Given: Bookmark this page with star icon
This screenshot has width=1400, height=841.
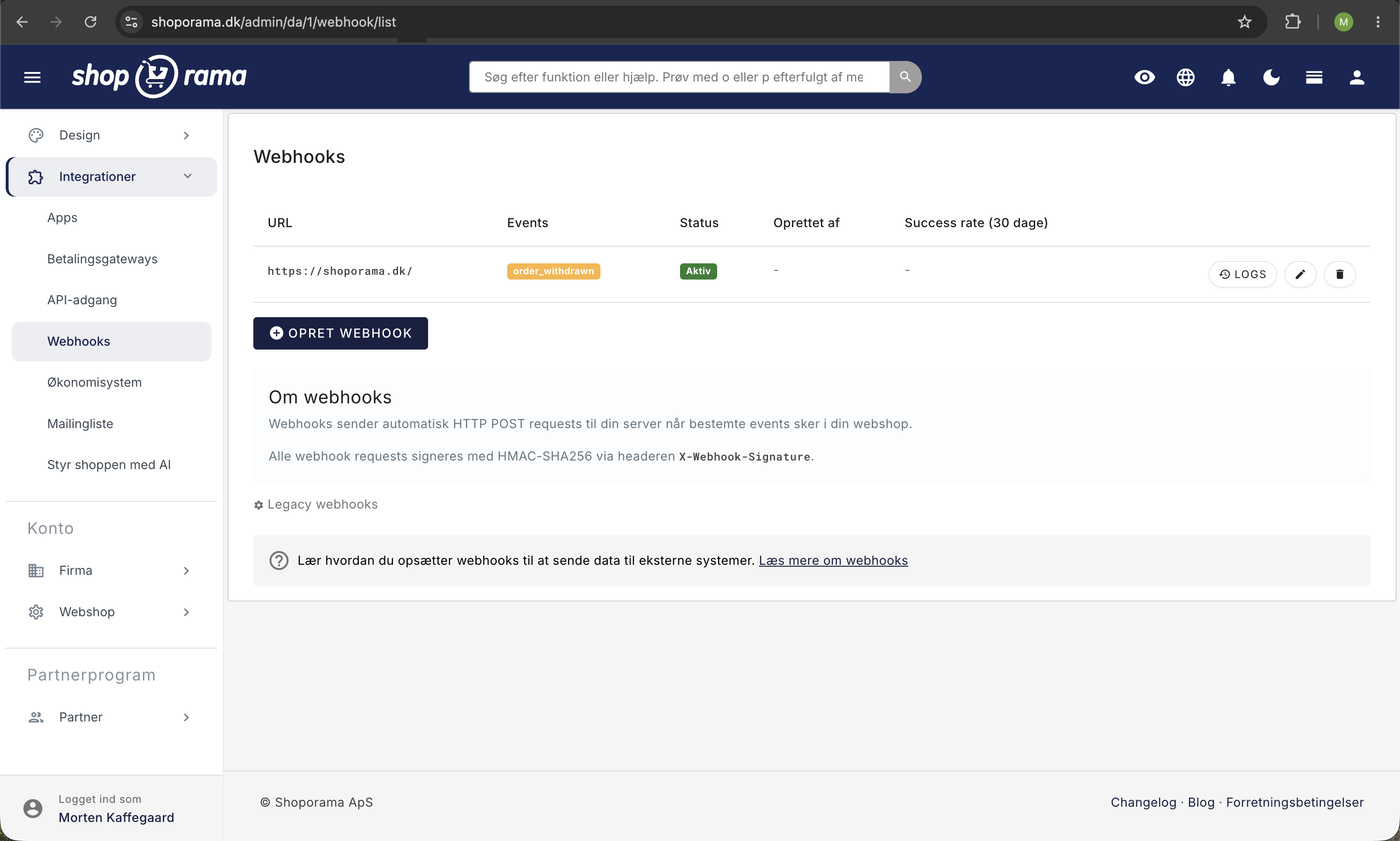Looking at the screenshot, I should click(1245, 21).
